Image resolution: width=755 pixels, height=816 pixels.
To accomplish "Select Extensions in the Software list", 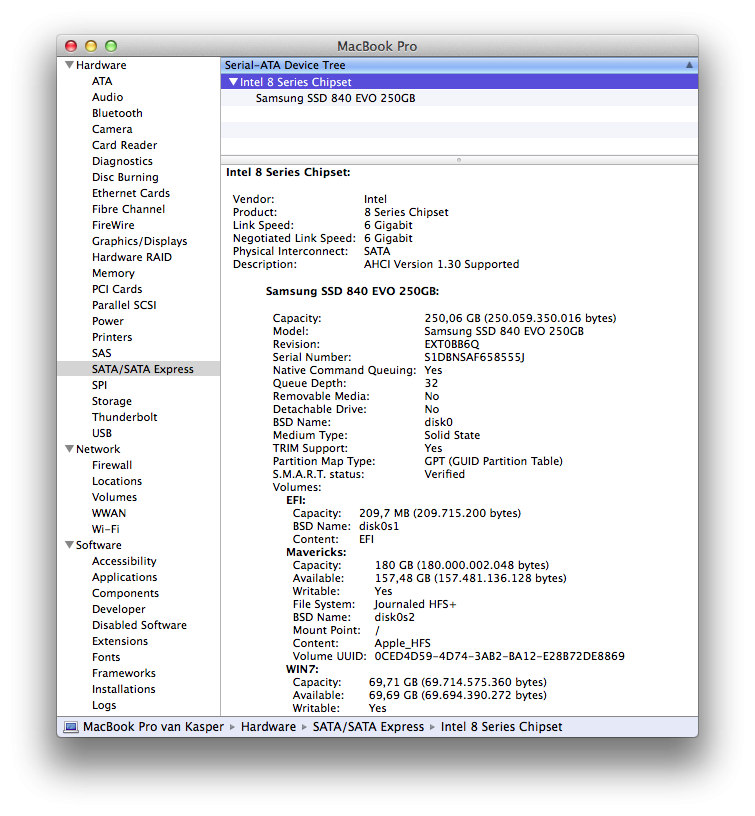I will 120,641.
